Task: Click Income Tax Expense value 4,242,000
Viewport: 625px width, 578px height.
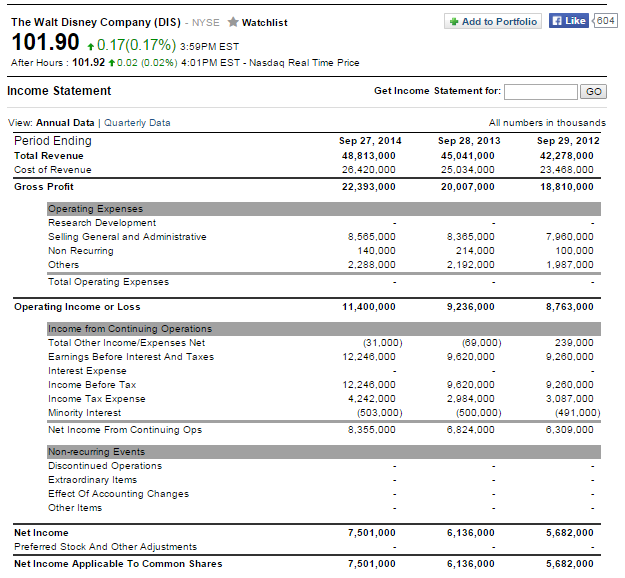Action: (x=371, y=399)
